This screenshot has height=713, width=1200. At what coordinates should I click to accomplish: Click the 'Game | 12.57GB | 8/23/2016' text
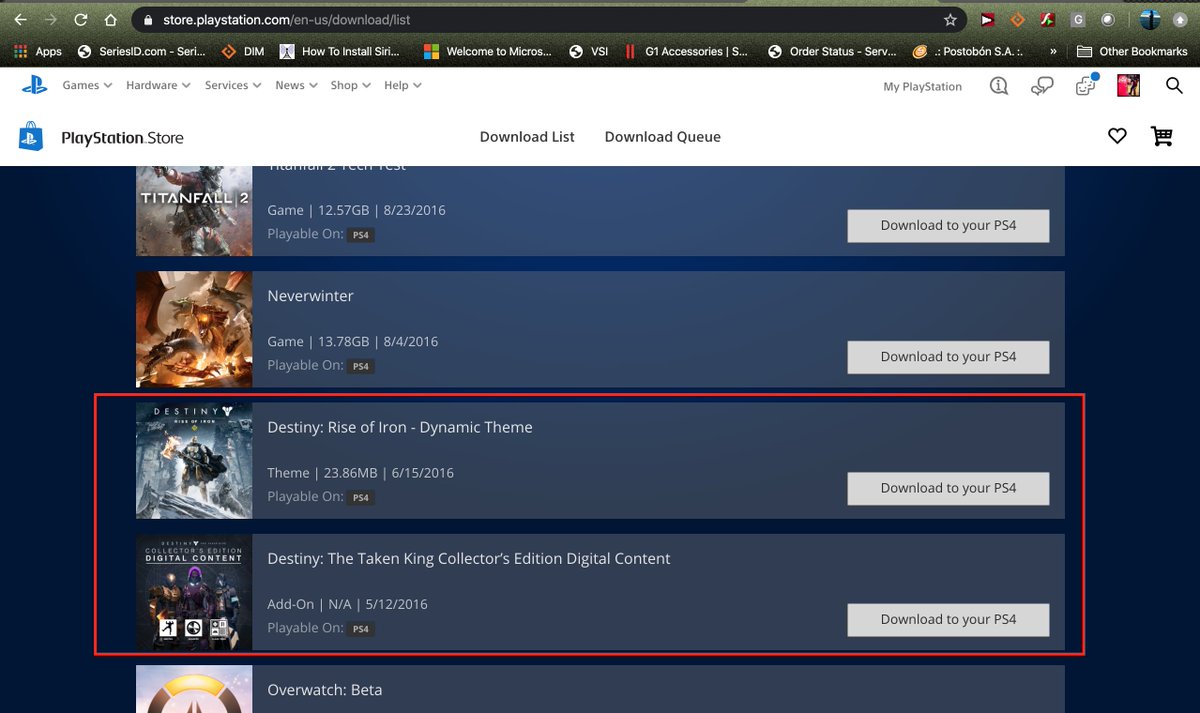356,211
